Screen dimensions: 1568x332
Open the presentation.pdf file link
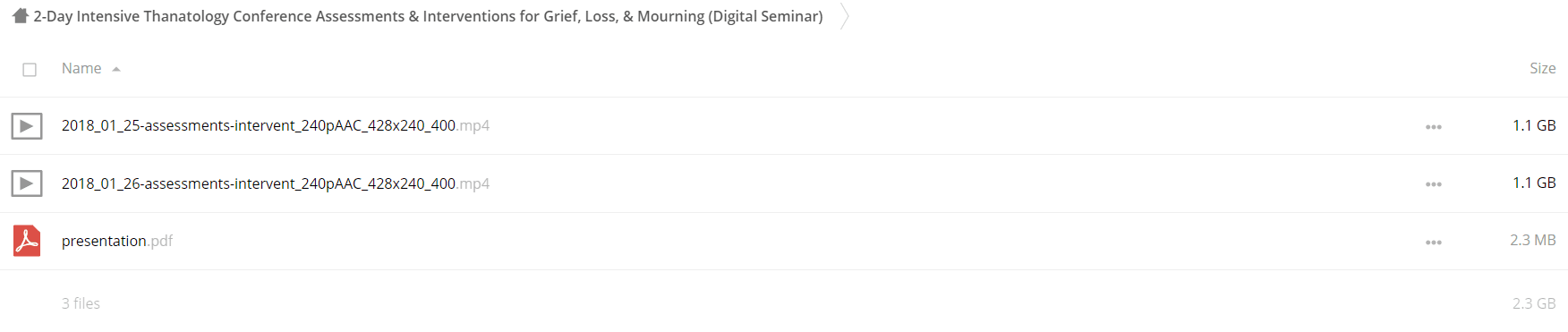[117, 241]
